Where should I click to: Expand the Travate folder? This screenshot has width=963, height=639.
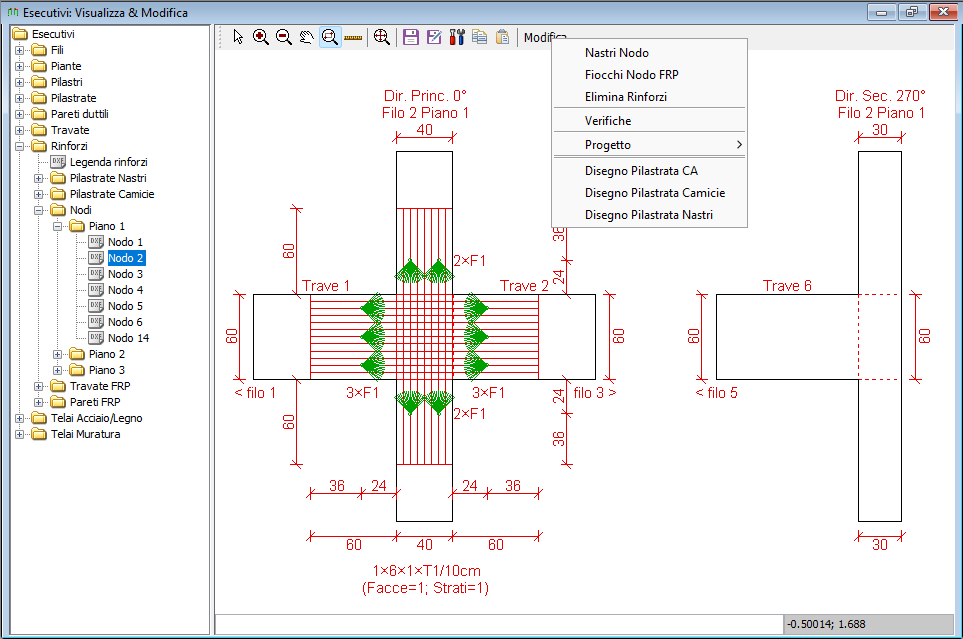coord(20,130)
